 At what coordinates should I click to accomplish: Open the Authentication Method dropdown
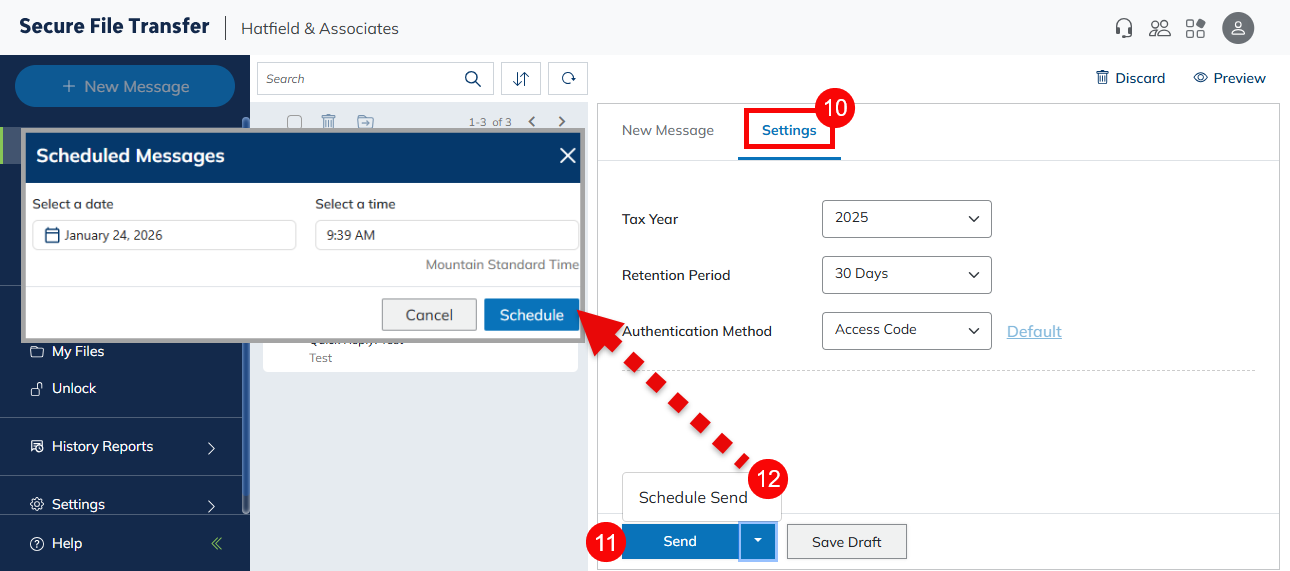906,331
